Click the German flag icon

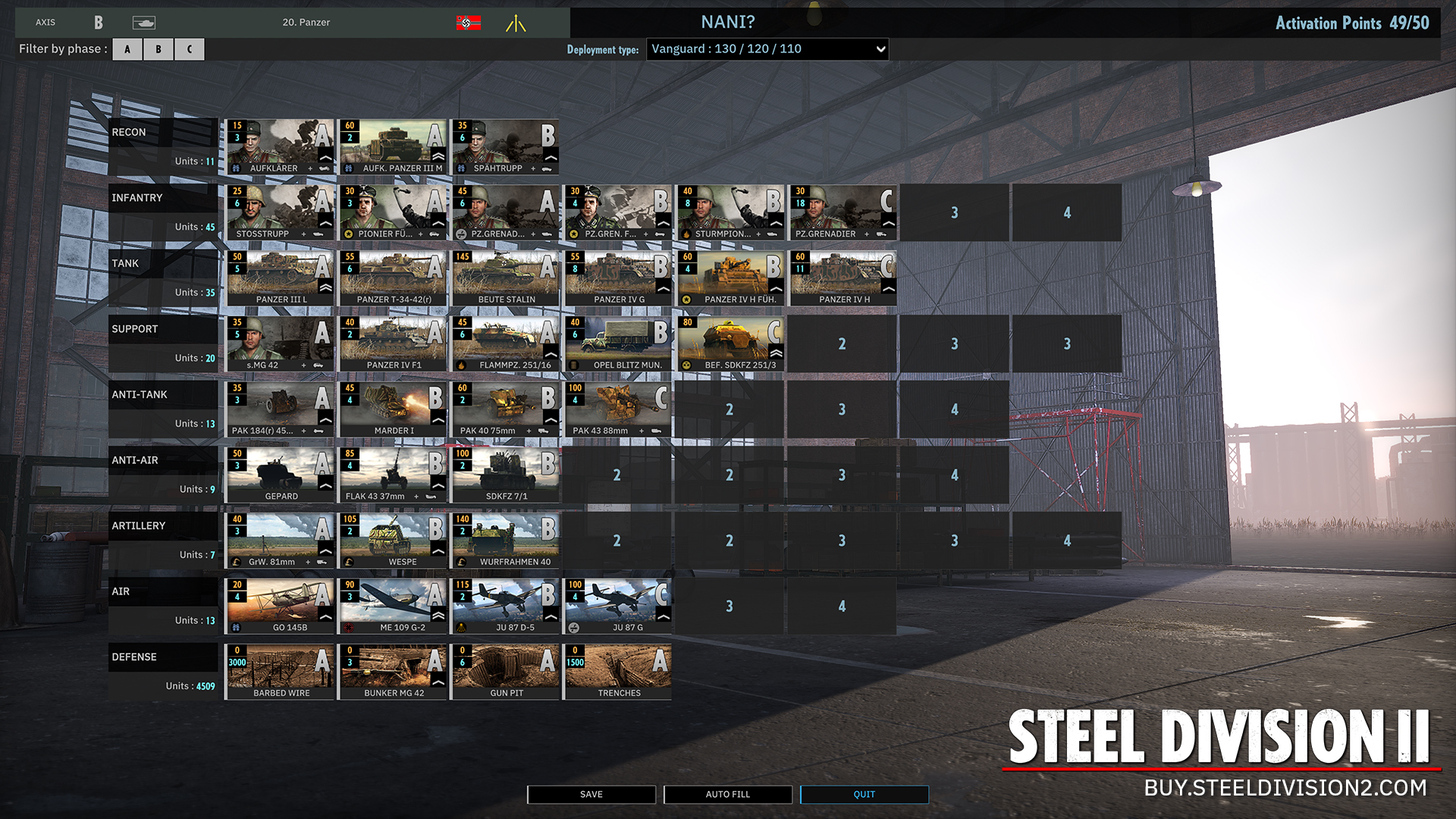pos(468,23)
